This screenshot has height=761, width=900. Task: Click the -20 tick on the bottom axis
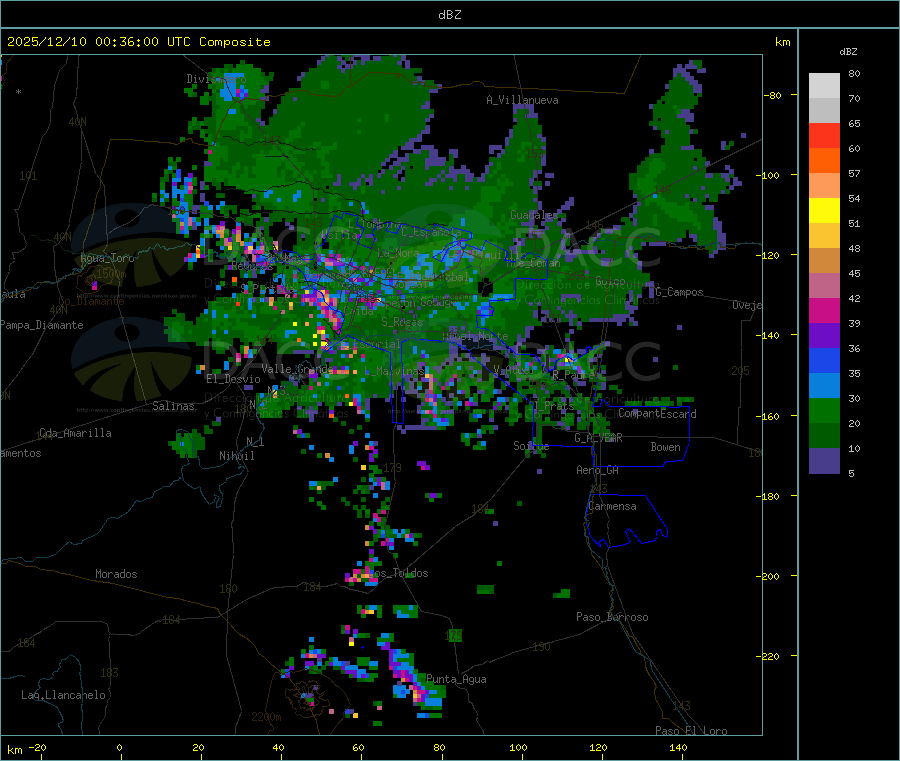[x=37, y=747]
